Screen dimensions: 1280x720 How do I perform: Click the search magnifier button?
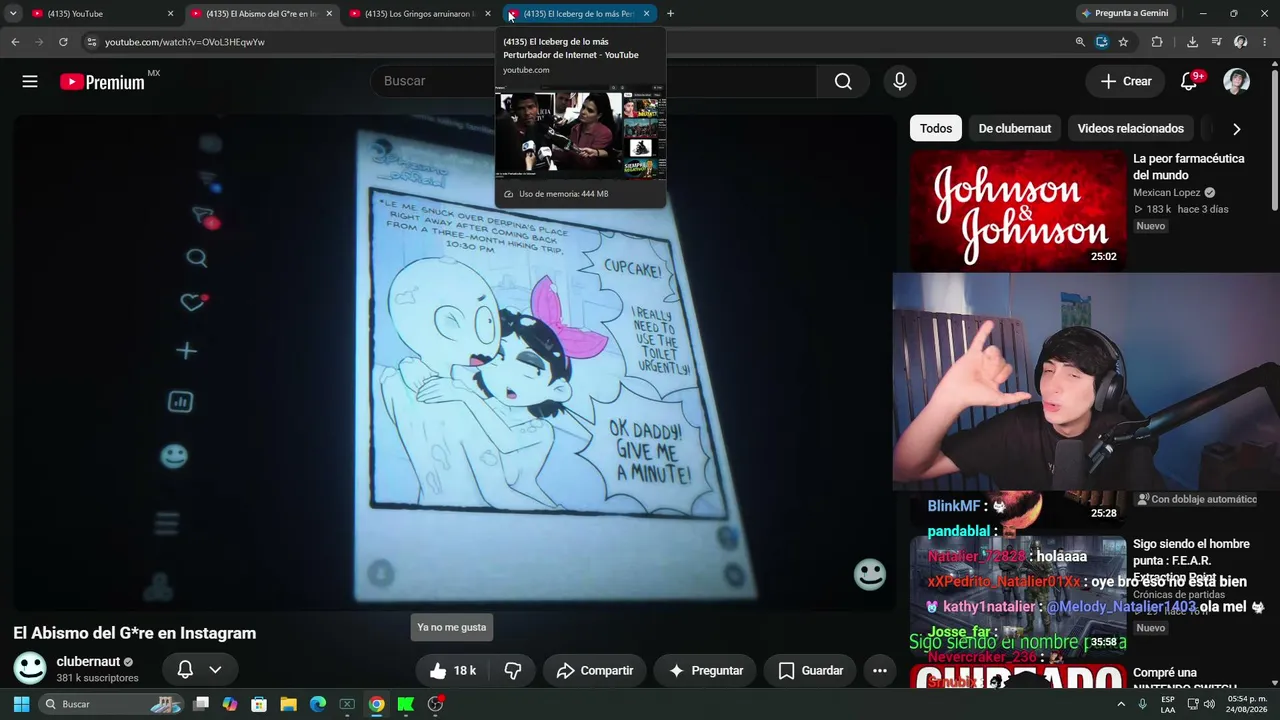(843, 82)
